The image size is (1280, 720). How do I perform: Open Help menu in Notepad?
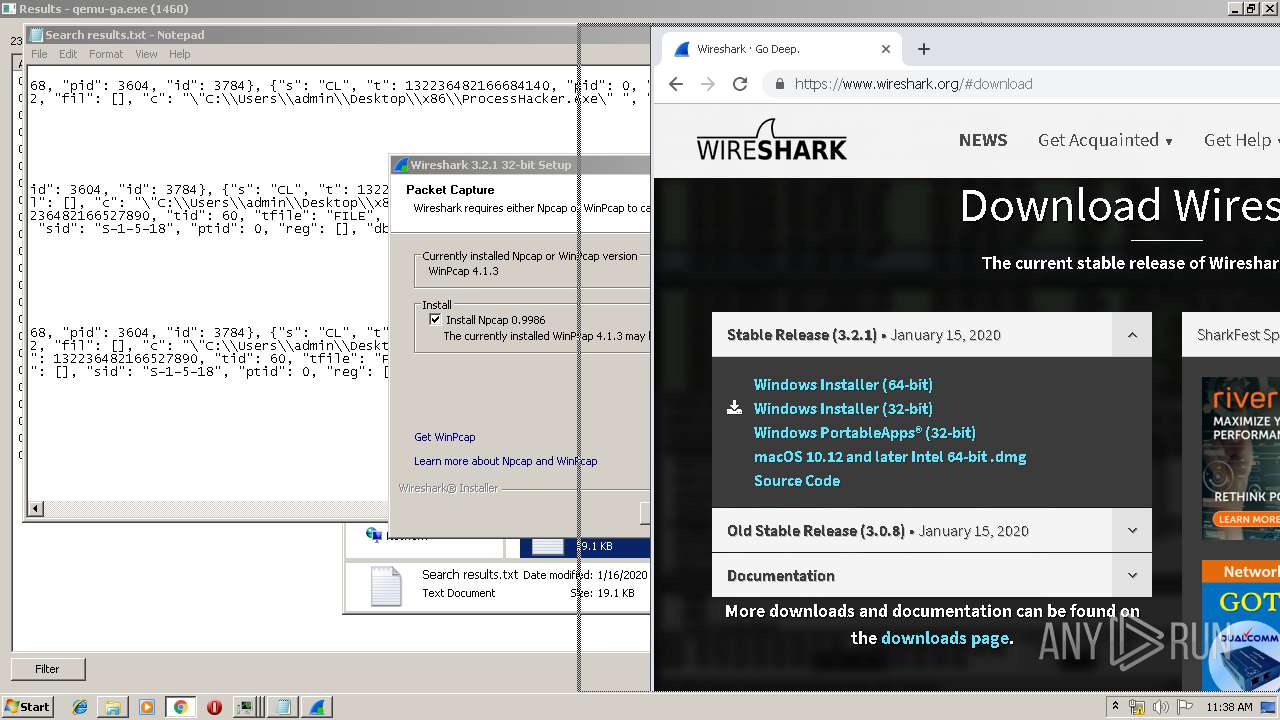tap(180, 54)
